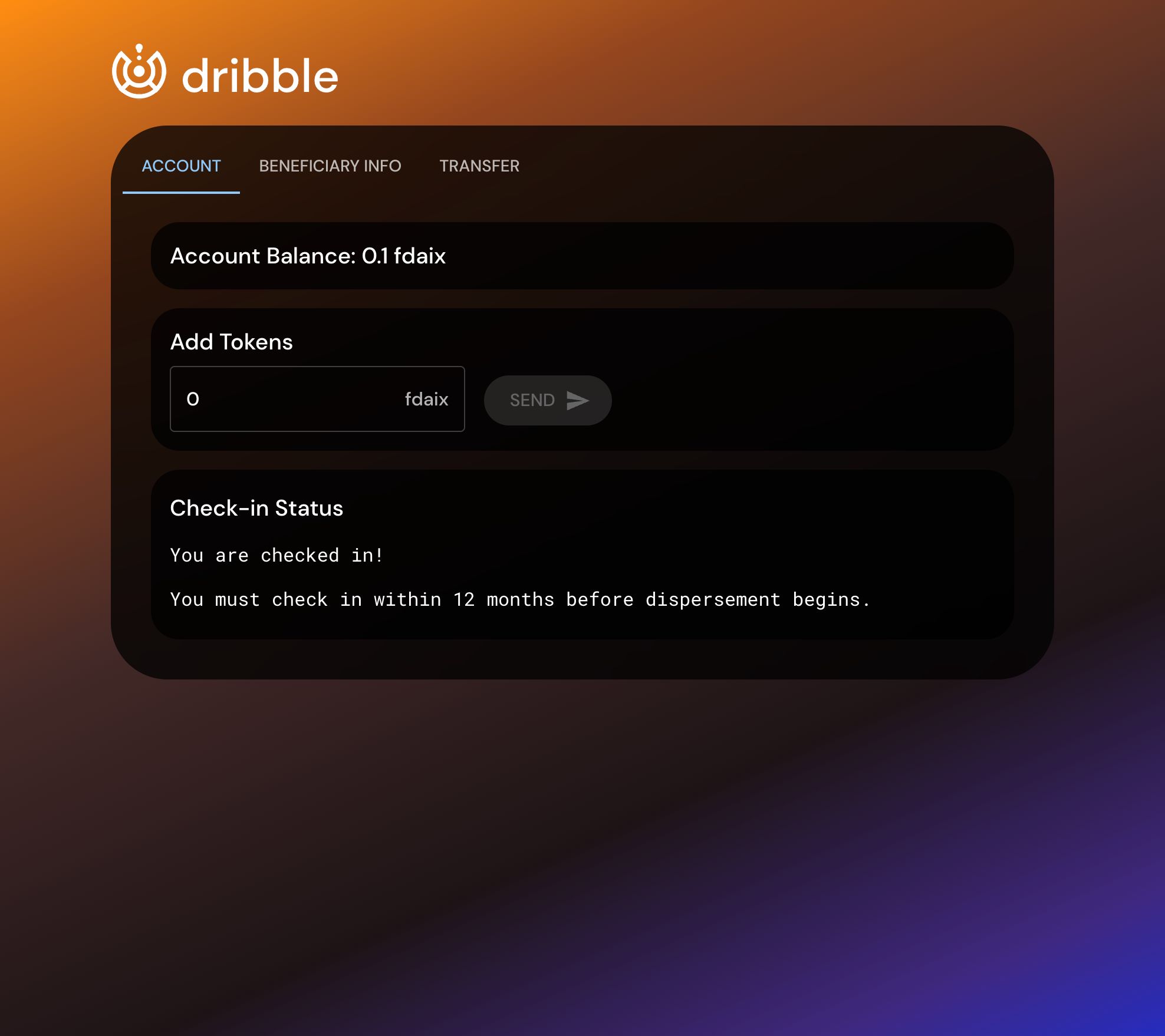The width and height of the screenshot is (1165, 1036).
Task: Click the Account Balance display area
Action: (582, 255)
